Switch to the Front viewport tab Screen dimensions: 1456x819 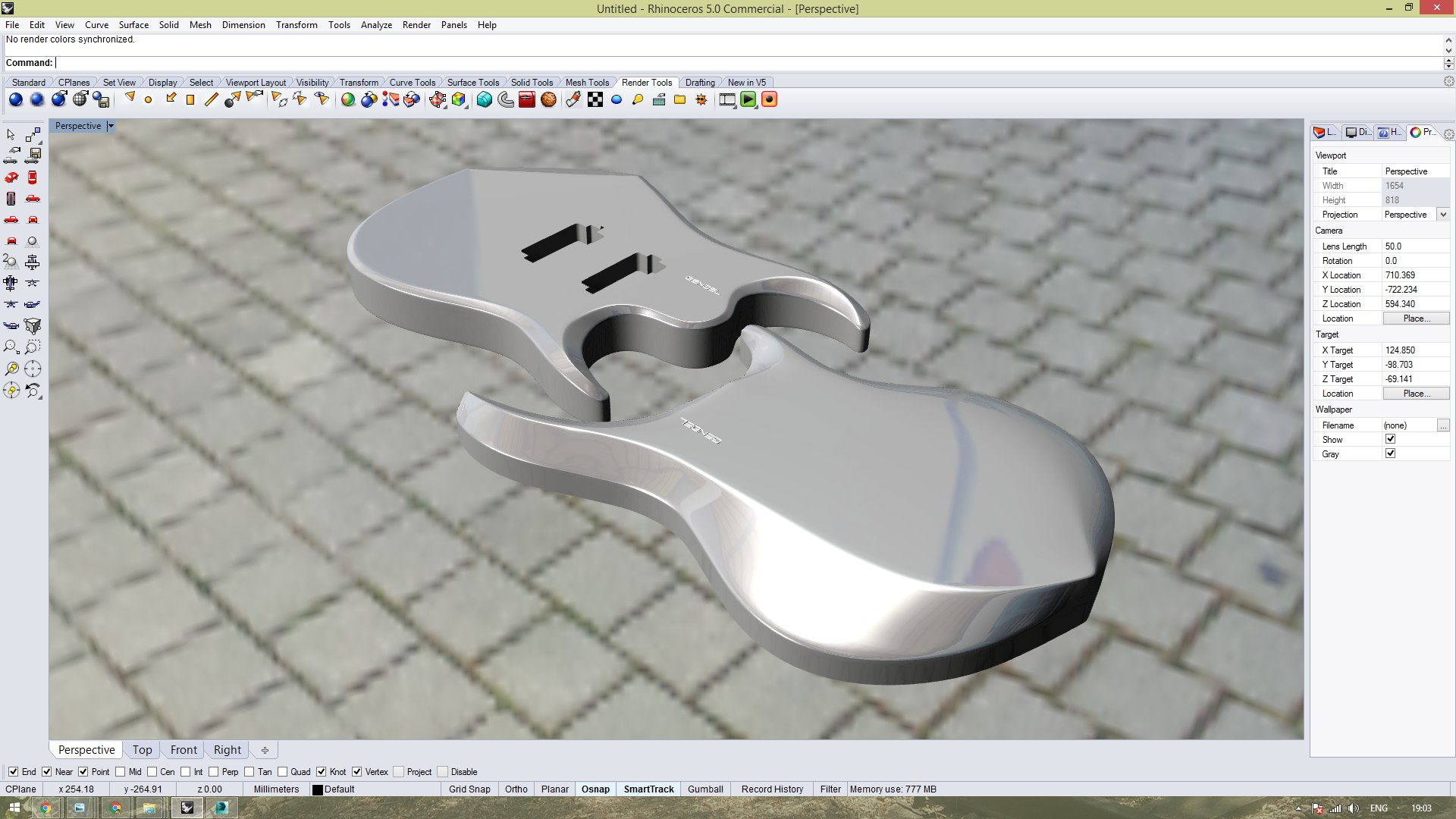click(x=184, y=750)
